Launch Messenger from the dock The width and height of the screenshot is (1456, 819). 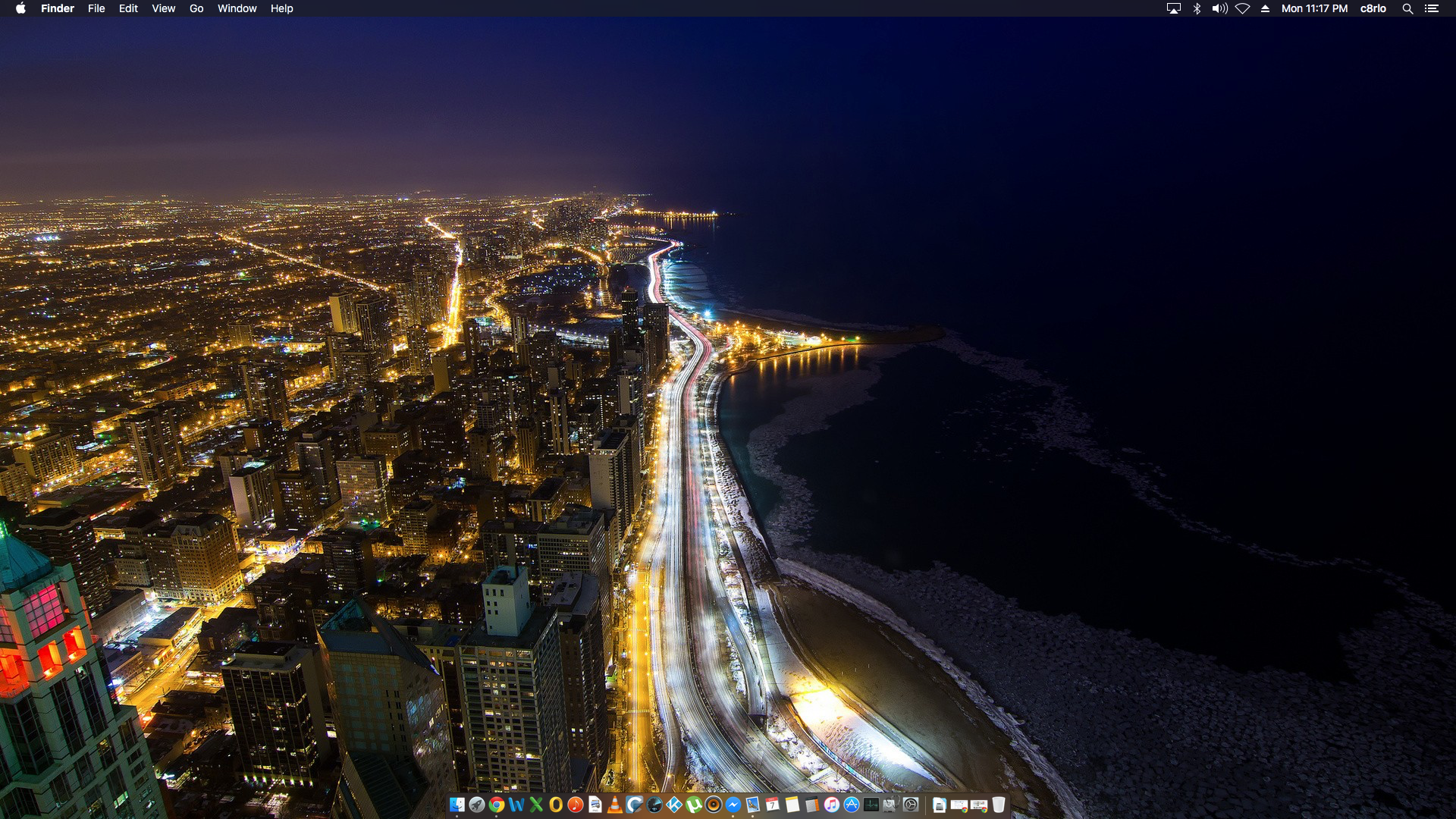(733, 805)
